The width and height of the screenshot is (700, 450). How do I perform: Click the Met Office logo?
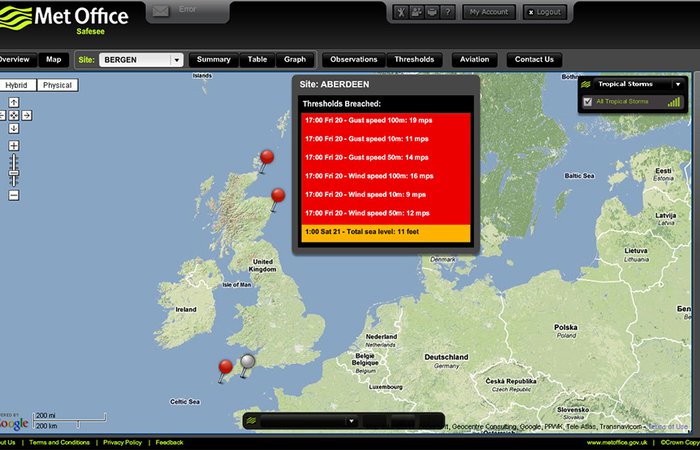64,19
